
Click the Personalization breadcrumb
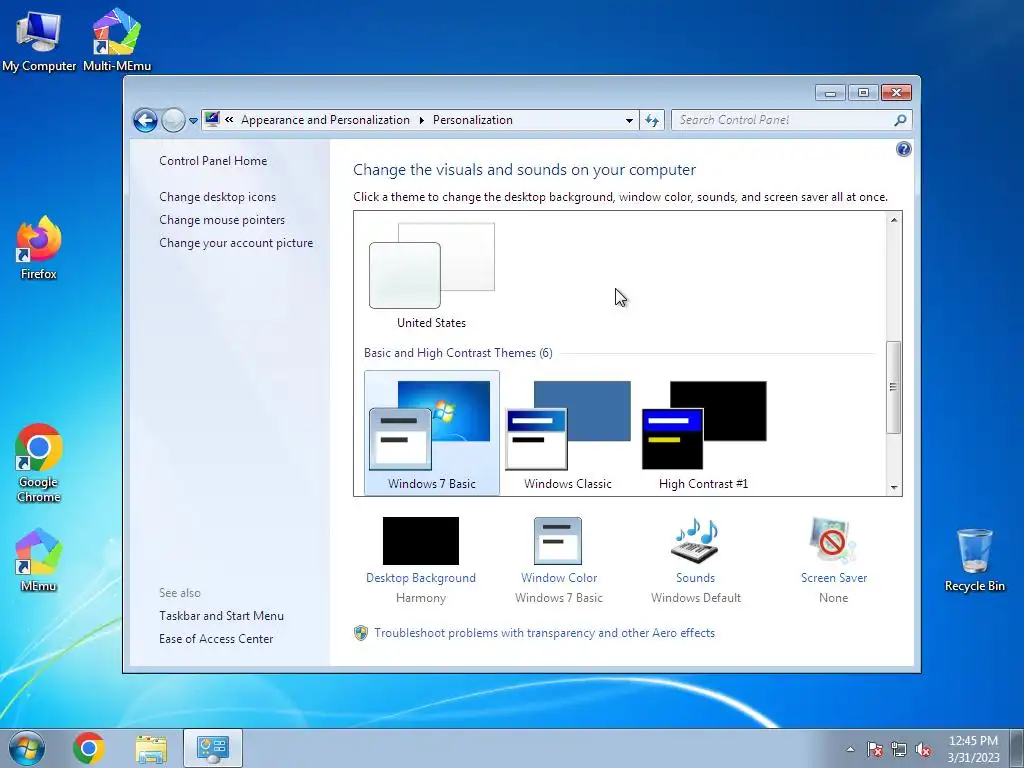point(473,120)
